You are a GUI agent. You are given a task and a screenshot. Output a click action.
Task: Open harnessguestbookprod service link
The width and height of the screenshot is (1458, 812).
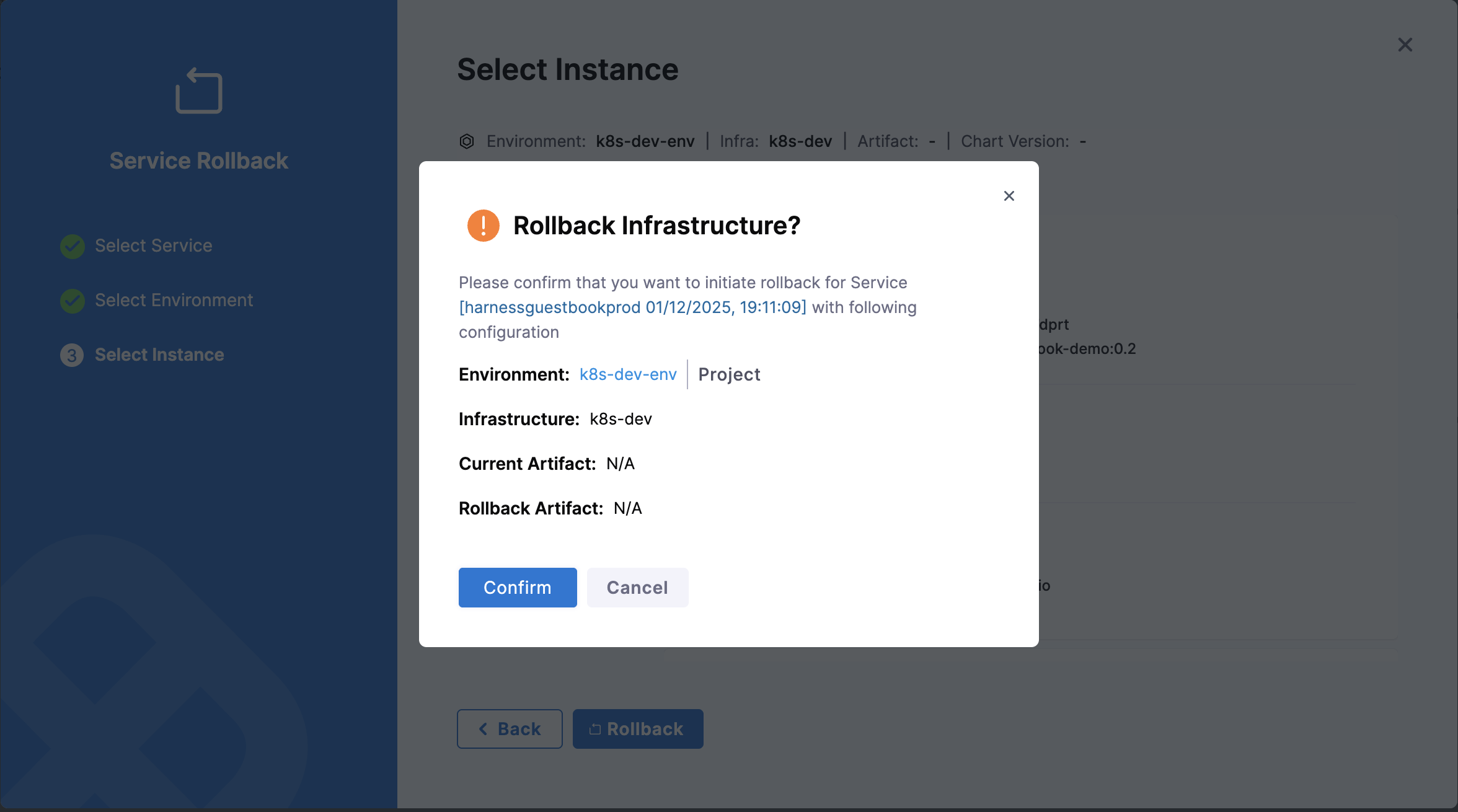click(x=632, y=307)
